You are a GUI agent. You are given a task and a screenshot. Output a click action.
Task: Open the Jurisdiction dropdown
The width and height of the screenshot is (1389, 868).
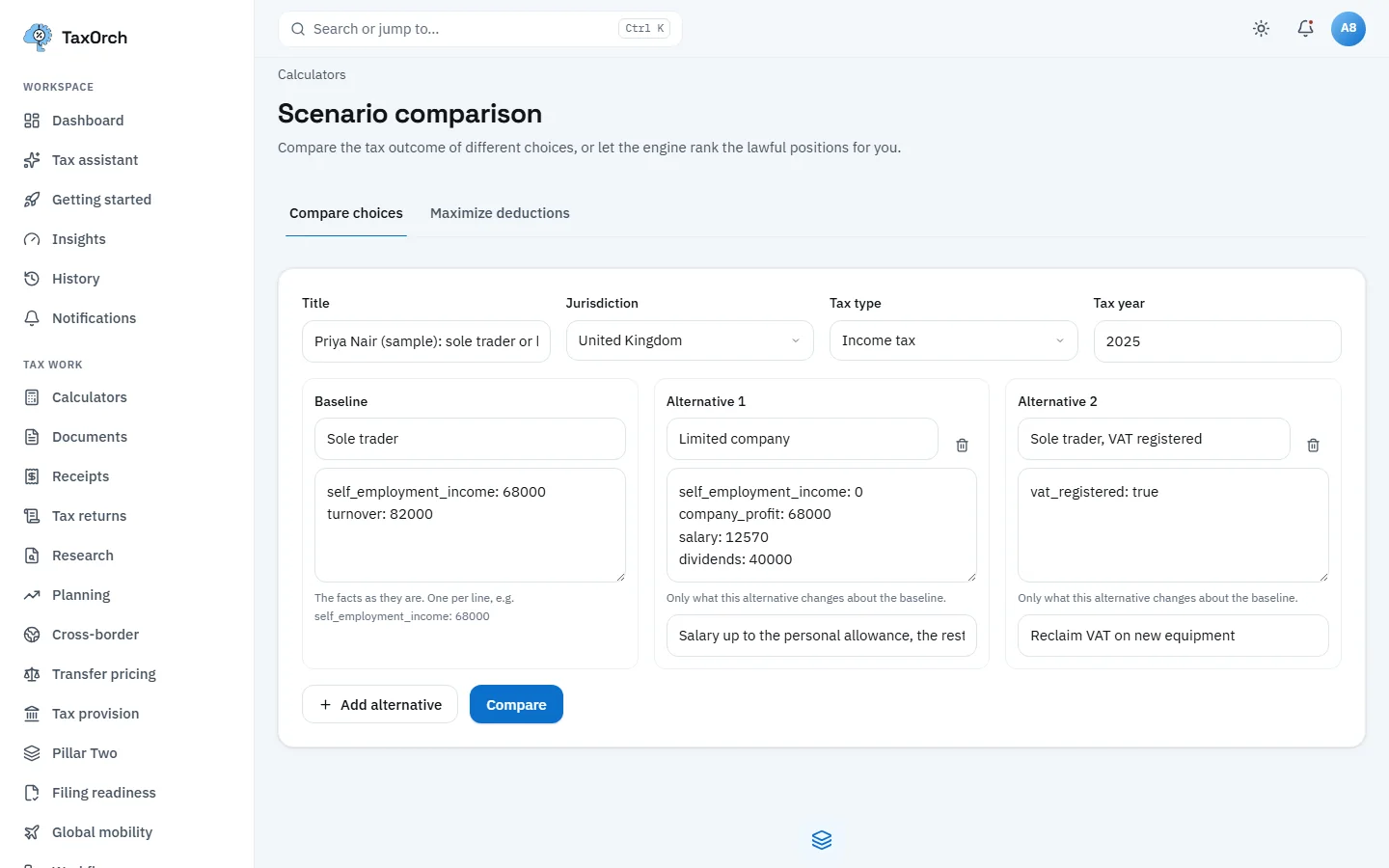point(690,340)
